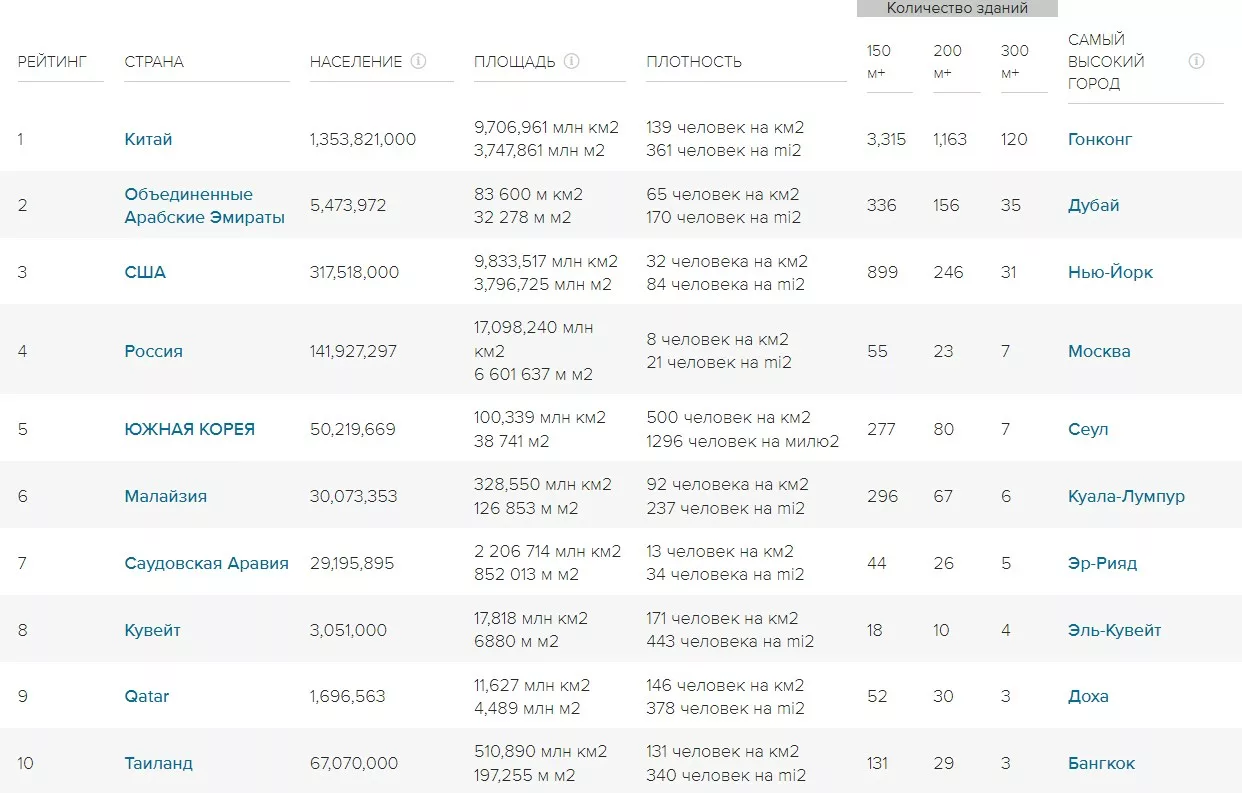Go to the Дубай city link

(x=1093, y=205)
